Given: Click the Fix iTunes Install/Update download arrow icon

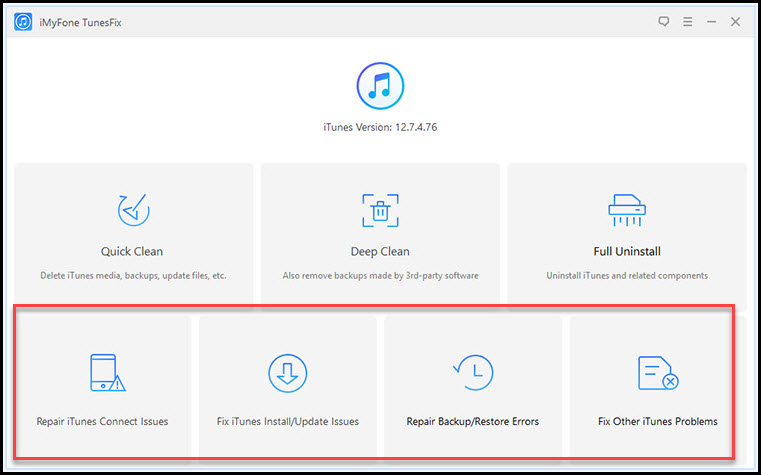Looking at the screenshot, I should (x=287, y=373).
